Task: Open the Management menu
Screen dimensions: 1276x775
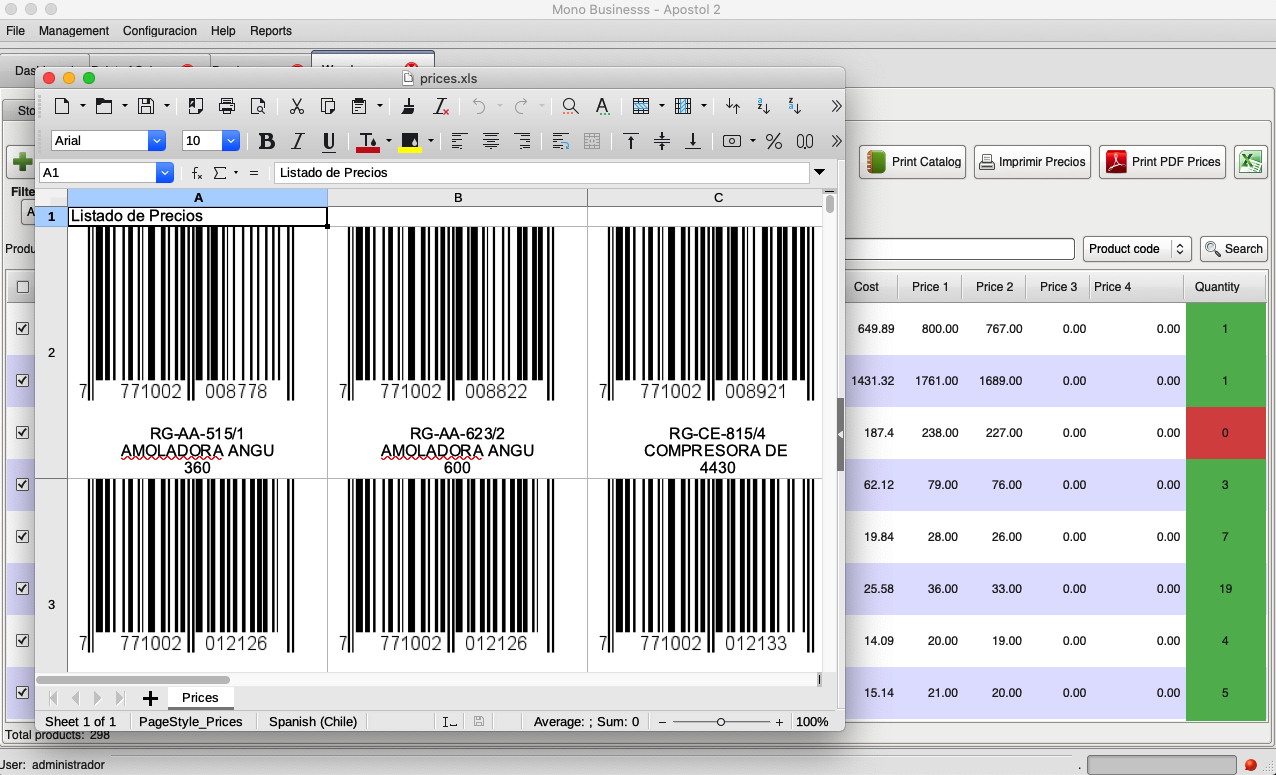Action: 74,31
